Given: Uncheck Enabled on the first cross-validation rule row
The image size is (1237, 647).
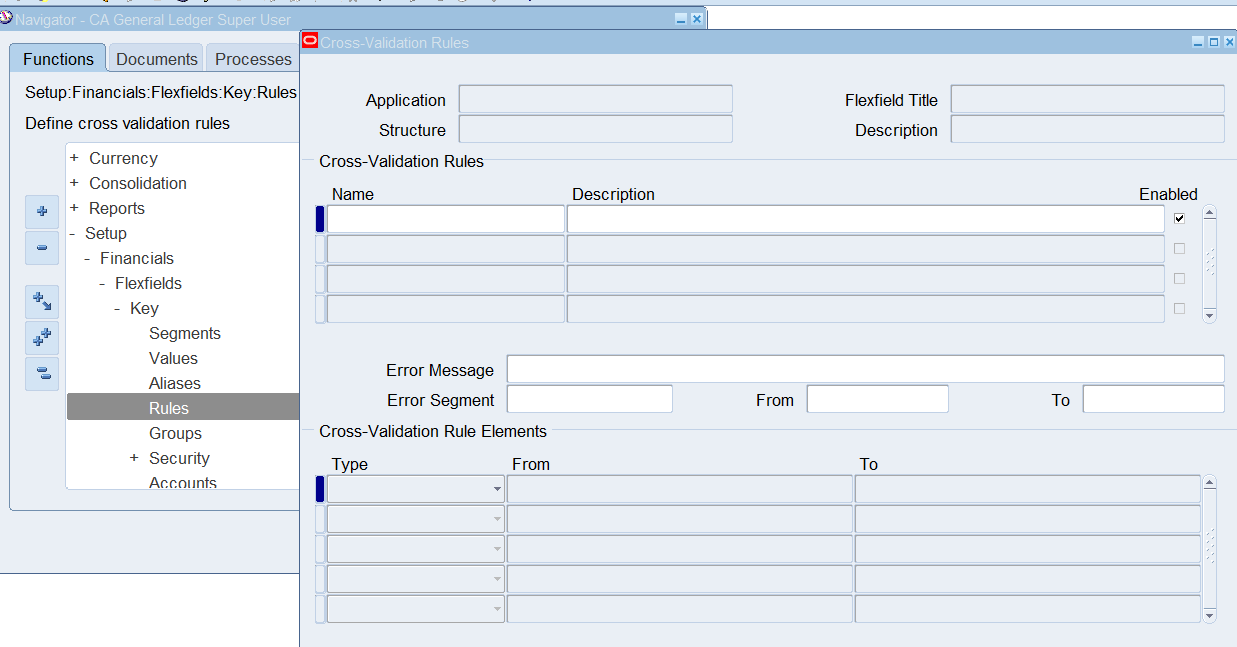Looking at the screenshot, I should tap(1180, 219).
